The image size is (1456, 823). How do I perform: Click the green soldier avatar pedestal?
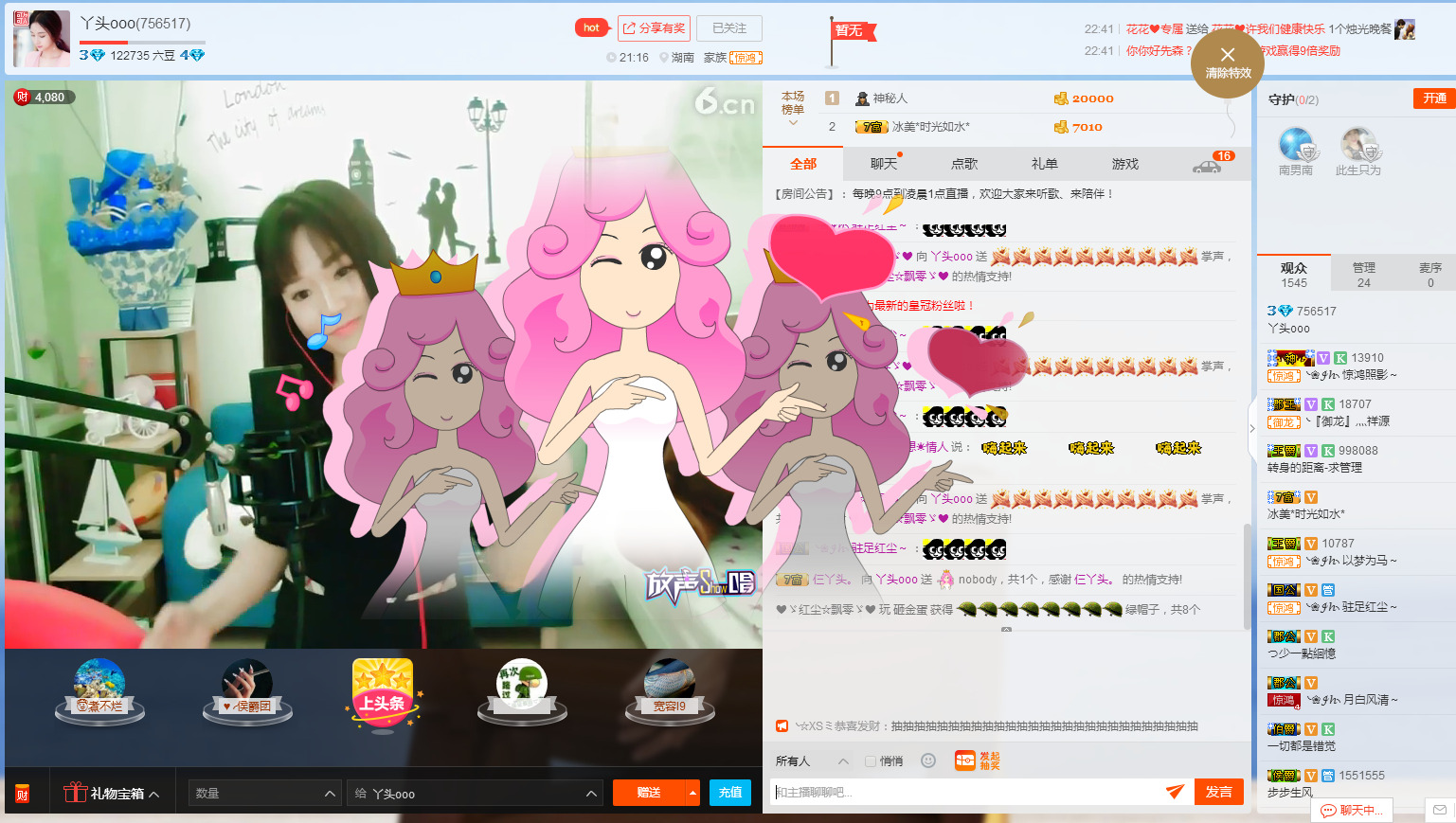522,693
